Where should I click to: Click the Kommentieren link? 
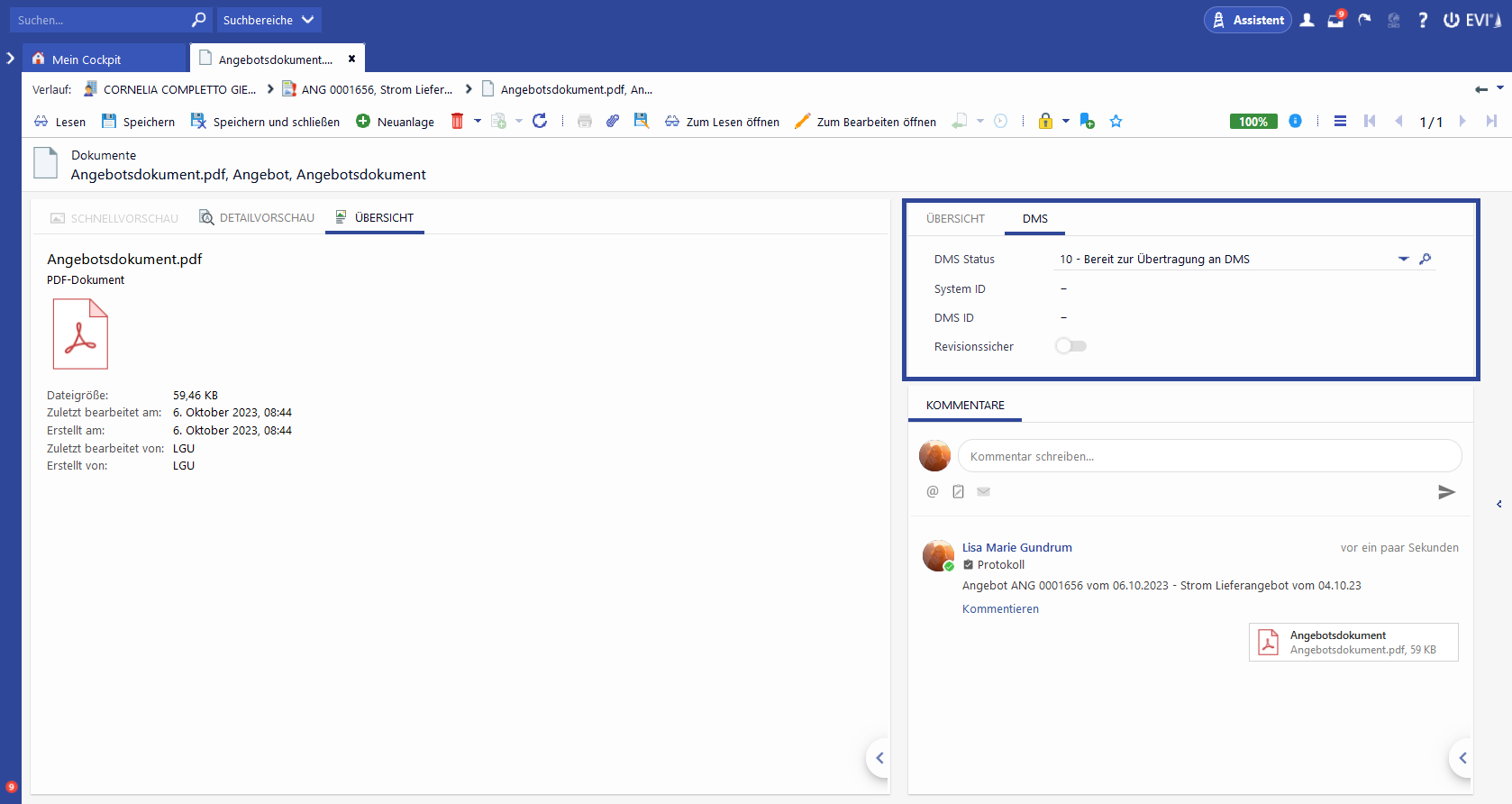(x=1000, y=609)
